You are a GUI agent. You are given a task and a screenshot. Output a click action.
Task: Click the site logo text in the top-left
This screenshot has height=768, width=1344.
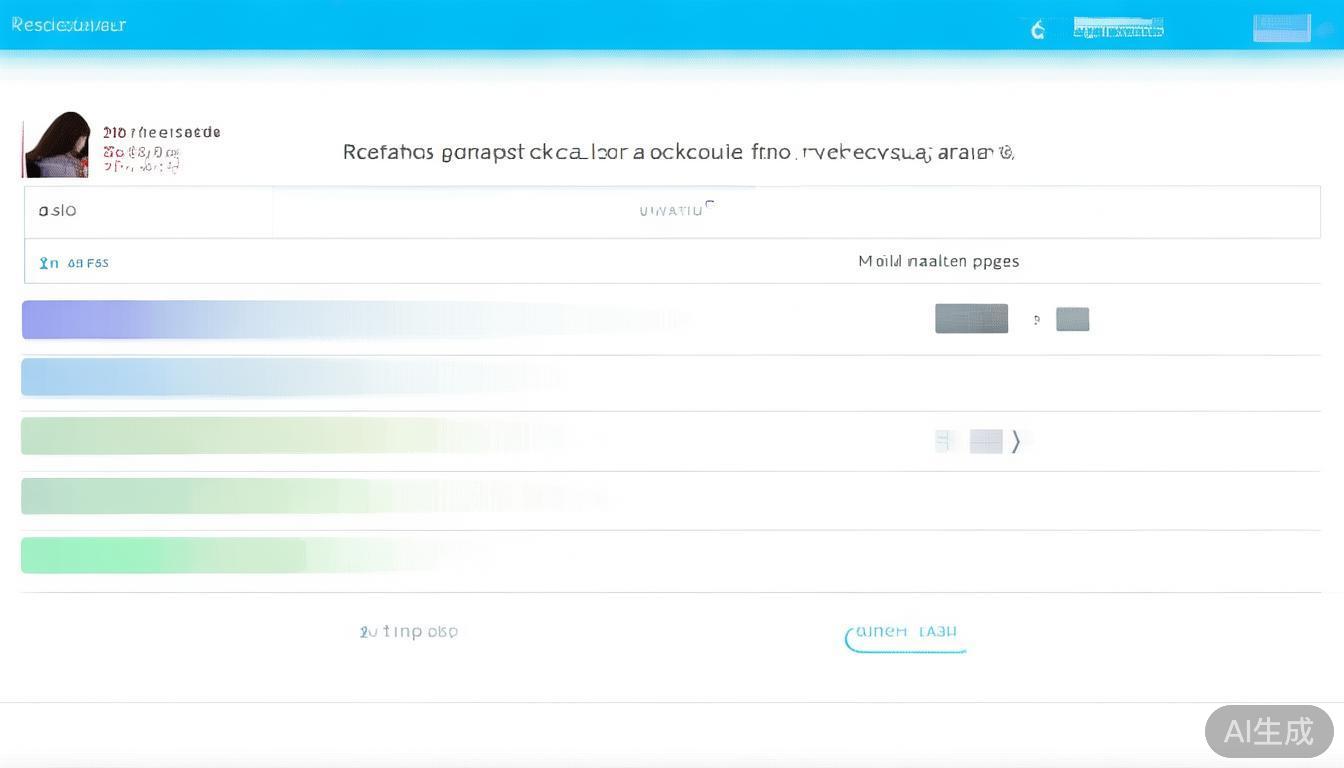pos(68,25)
